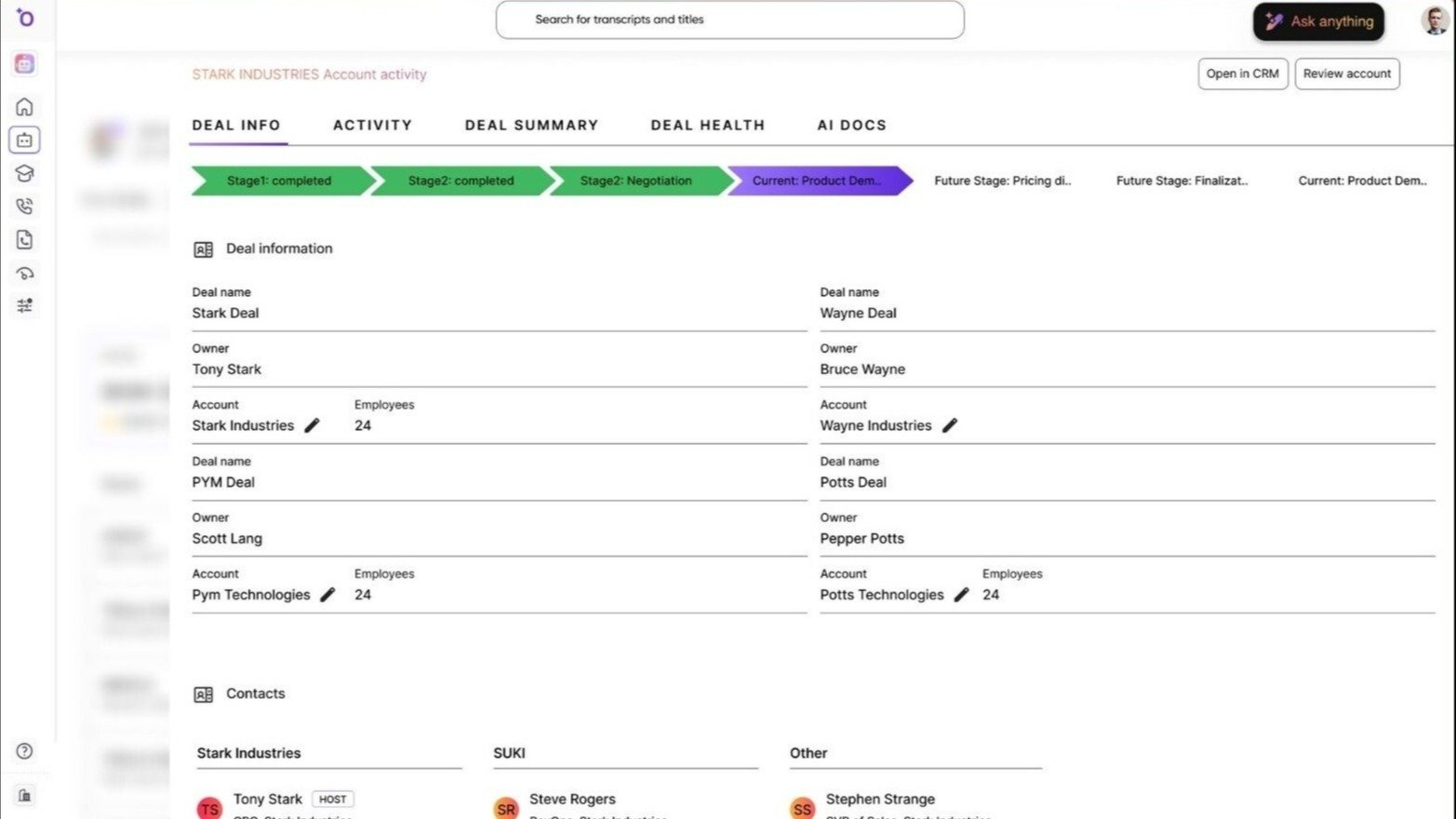1456x819 pixels.
Task: Click pencil icon beside Pym Technologies
Action: tap(327, 595)
